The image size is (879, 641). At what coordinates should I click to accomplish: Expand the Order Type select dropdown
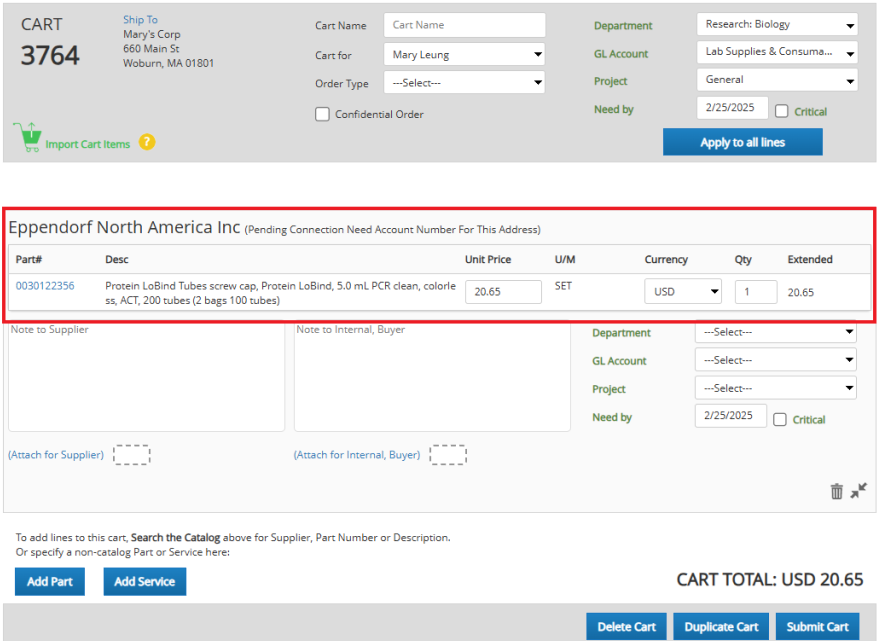click(x=464, y=82)
